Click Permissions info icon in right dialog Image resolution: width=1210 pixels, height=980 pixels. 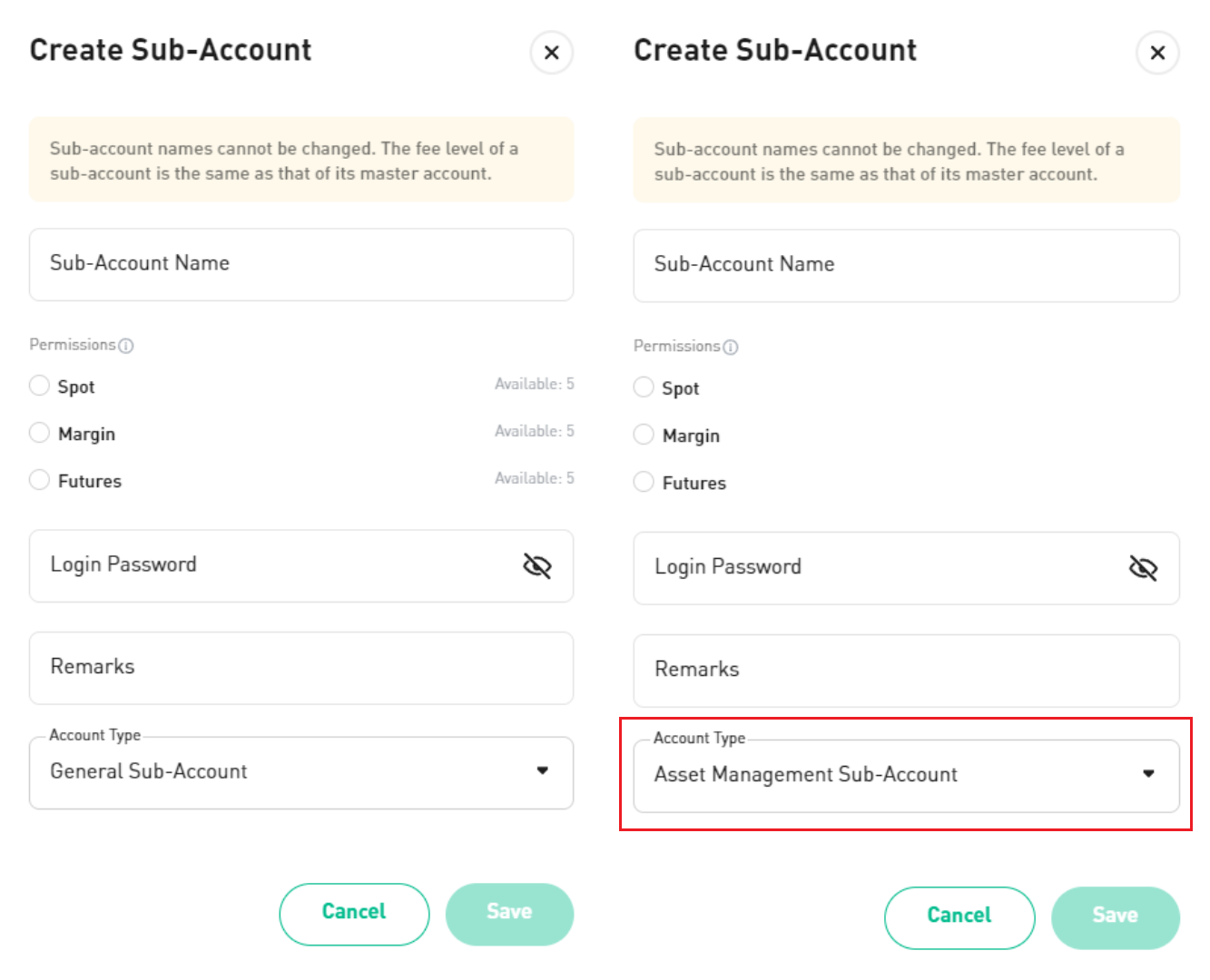731,348
